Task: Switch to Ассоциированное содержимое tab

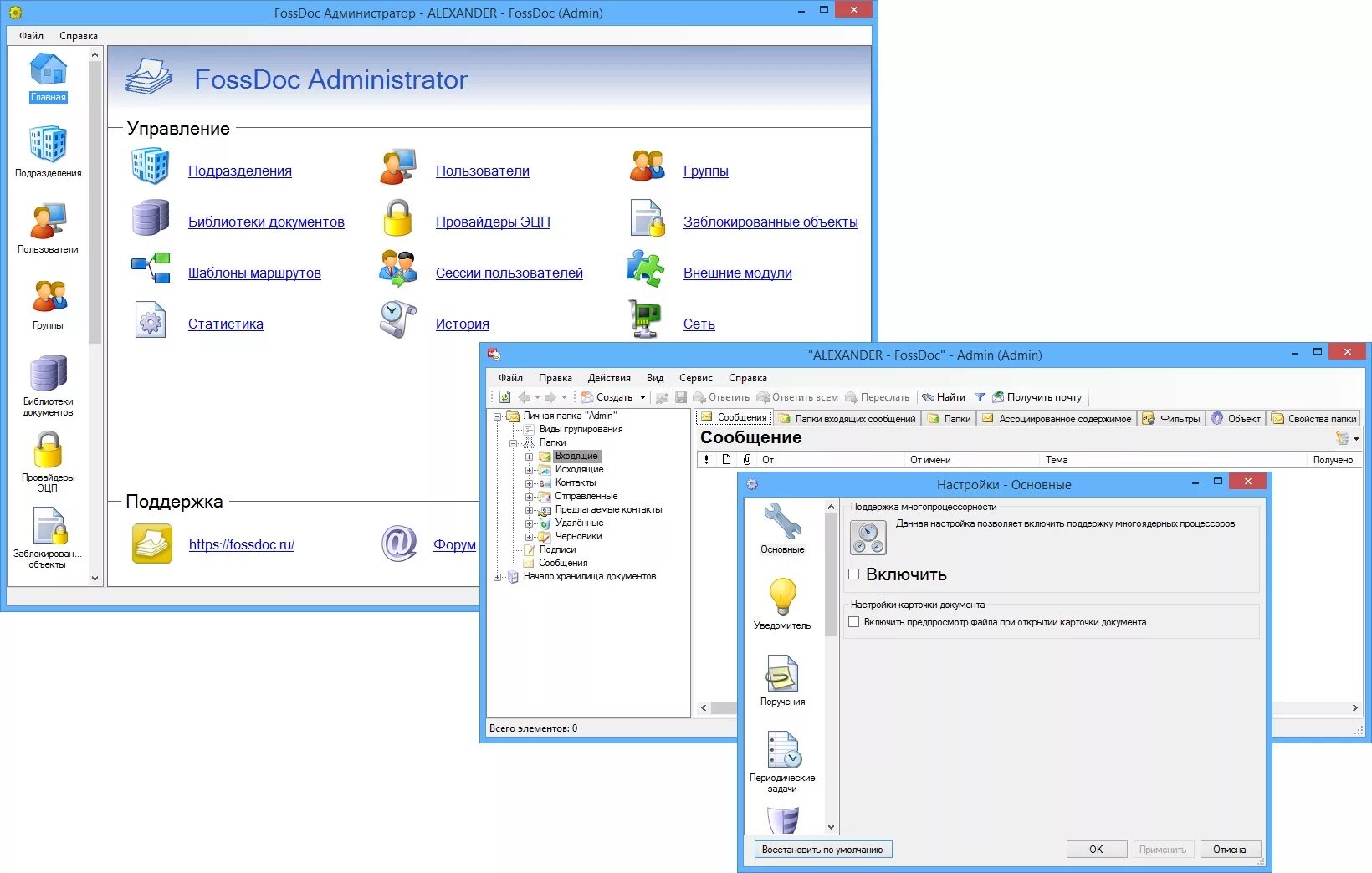Action: click(x=1057, y=419)
